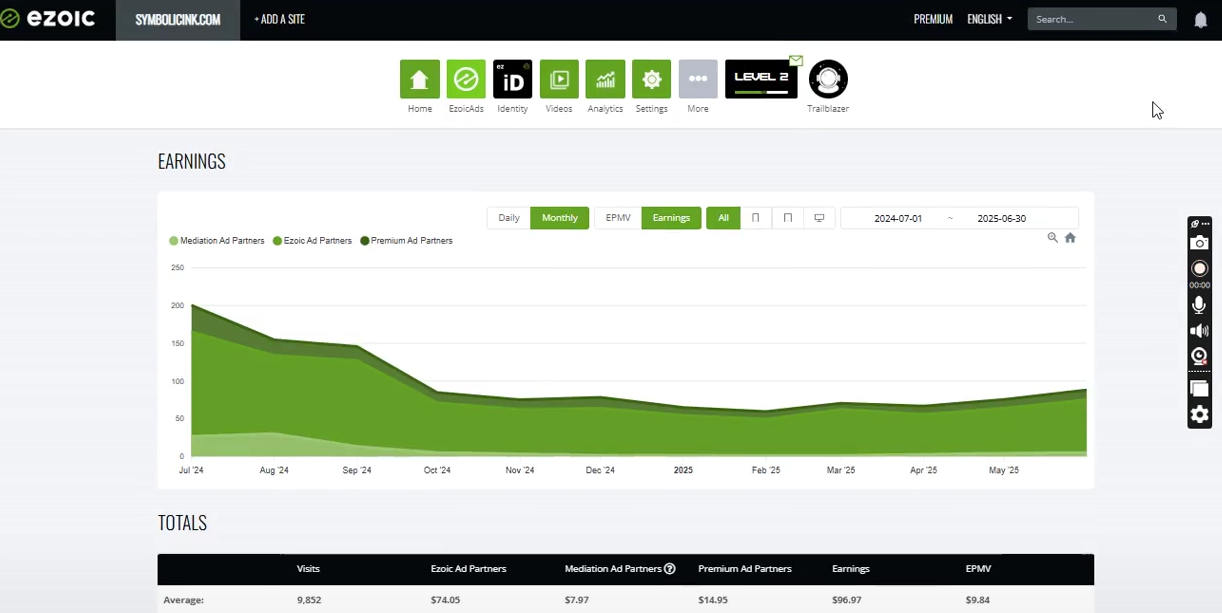Open start date picker 2024-07-01
The height and width of the screenshot is (613, 1222).
[898, 218]
